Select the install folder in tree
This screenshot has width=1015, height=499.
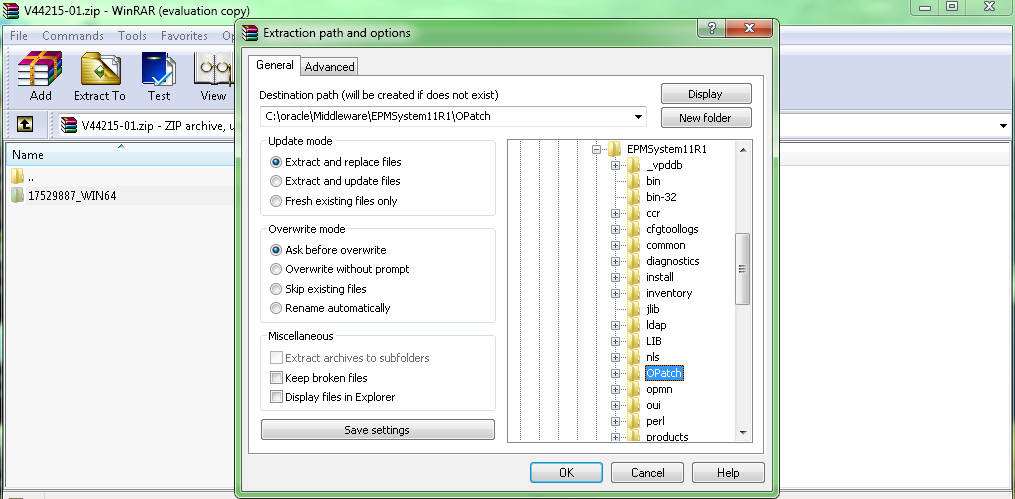point(660,277)
